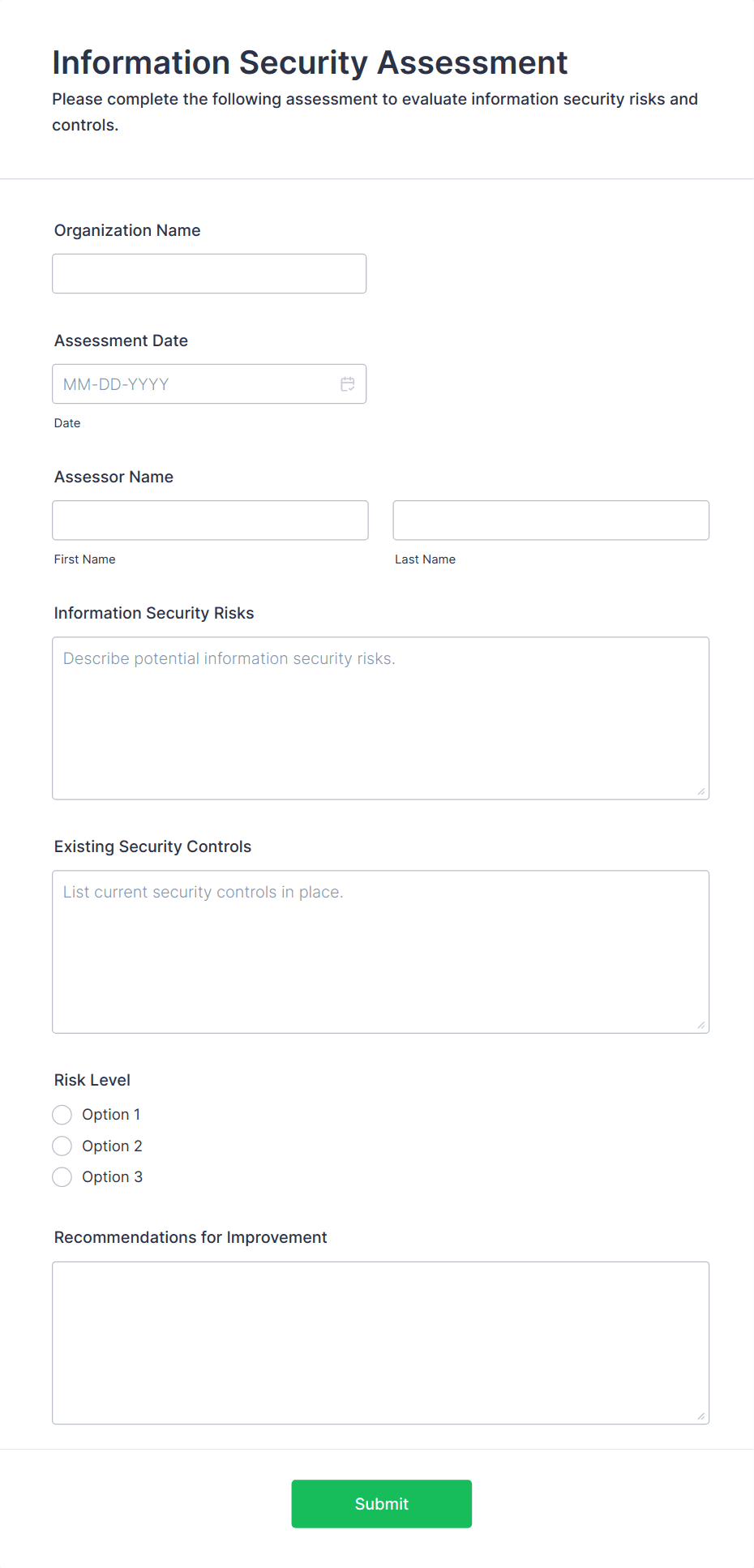The width and height of the screenshot is (754, 1568).
Task: Click the Risk Level label
Action: coord(92,1080)
